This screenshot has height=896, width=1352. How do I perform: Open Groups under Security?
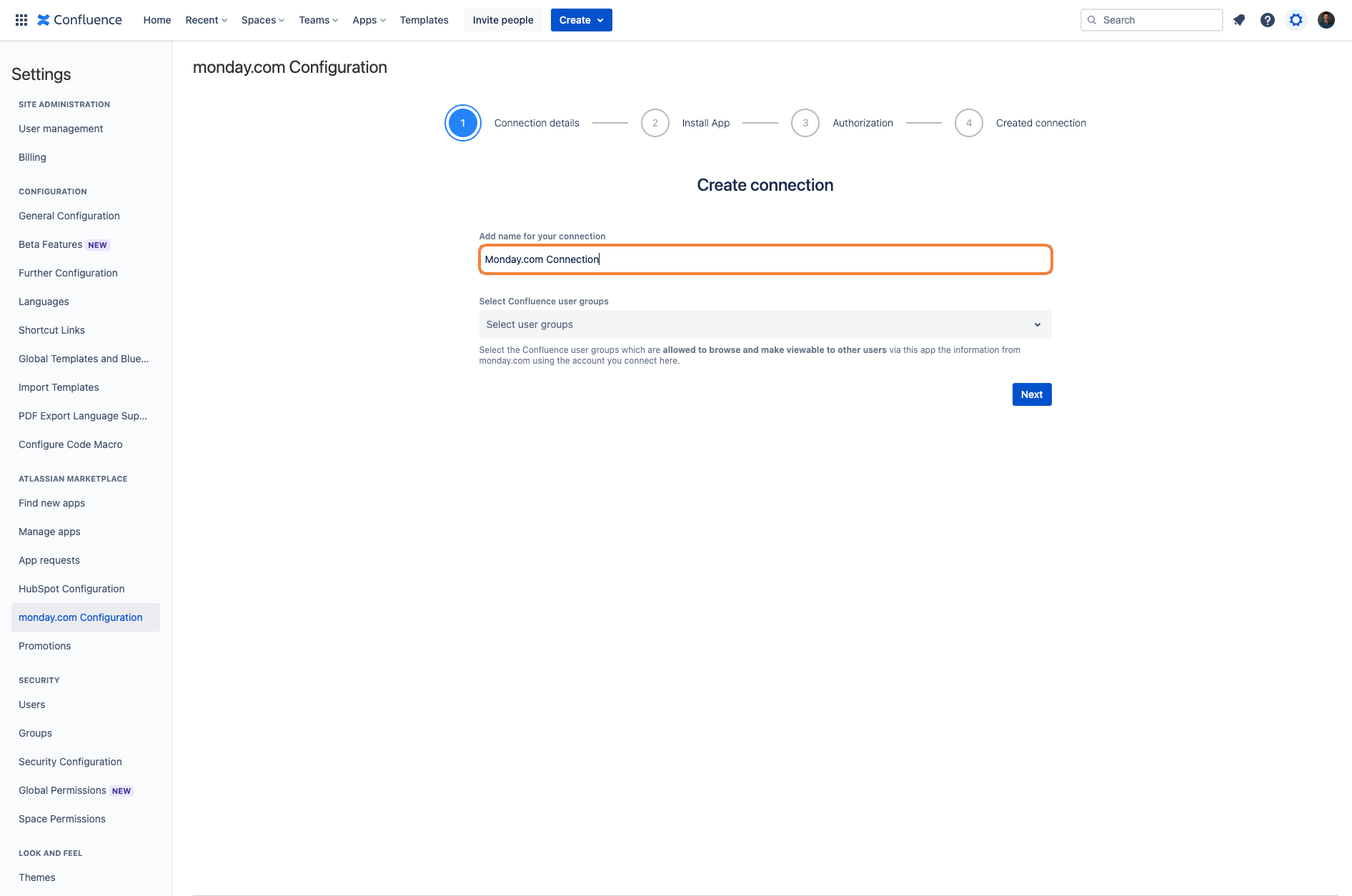click(x=35, y=733)
